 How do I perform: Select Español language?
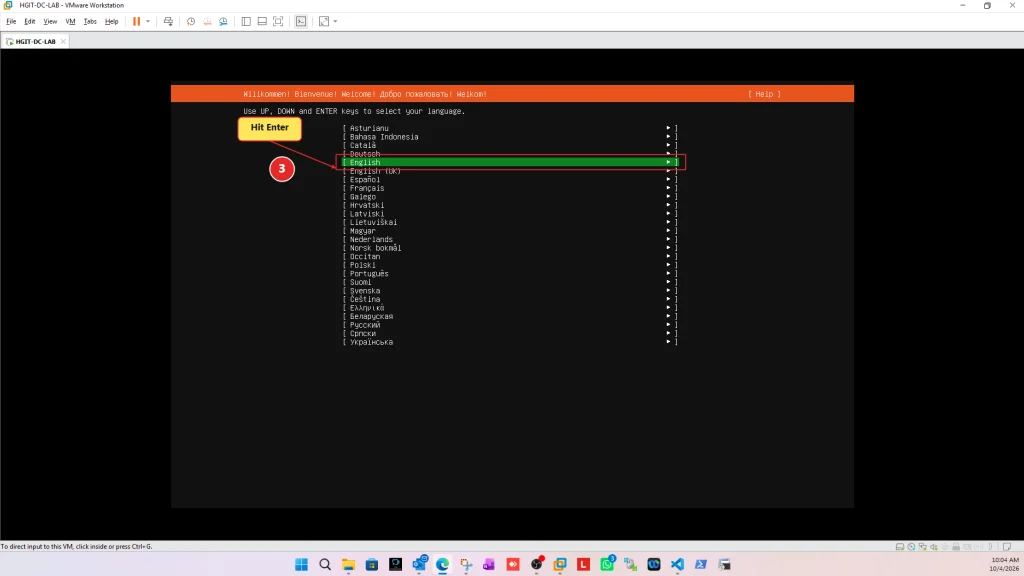pos(510,180)
